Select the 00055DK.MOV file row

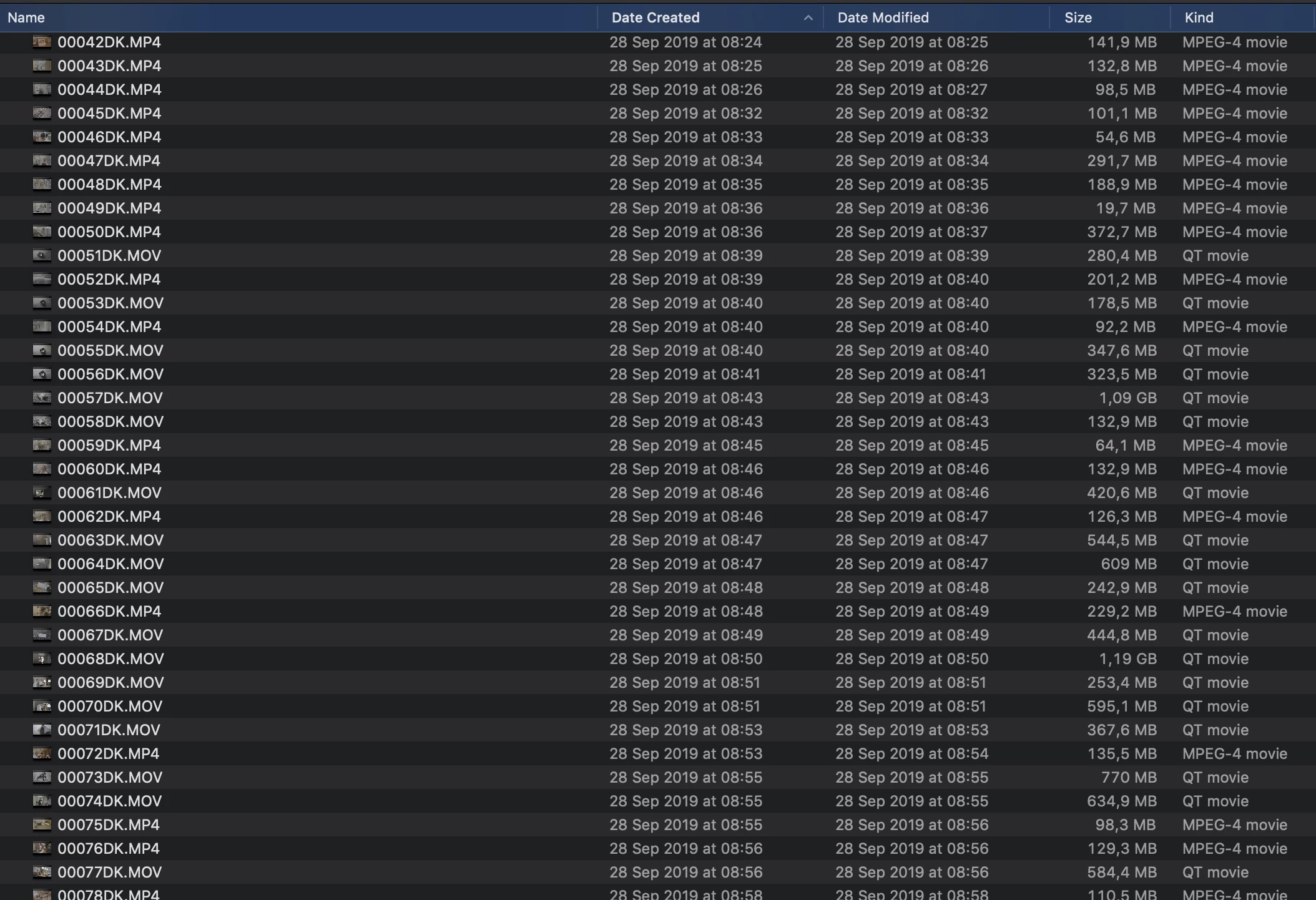pyautogui.click(x=110, y=350)
